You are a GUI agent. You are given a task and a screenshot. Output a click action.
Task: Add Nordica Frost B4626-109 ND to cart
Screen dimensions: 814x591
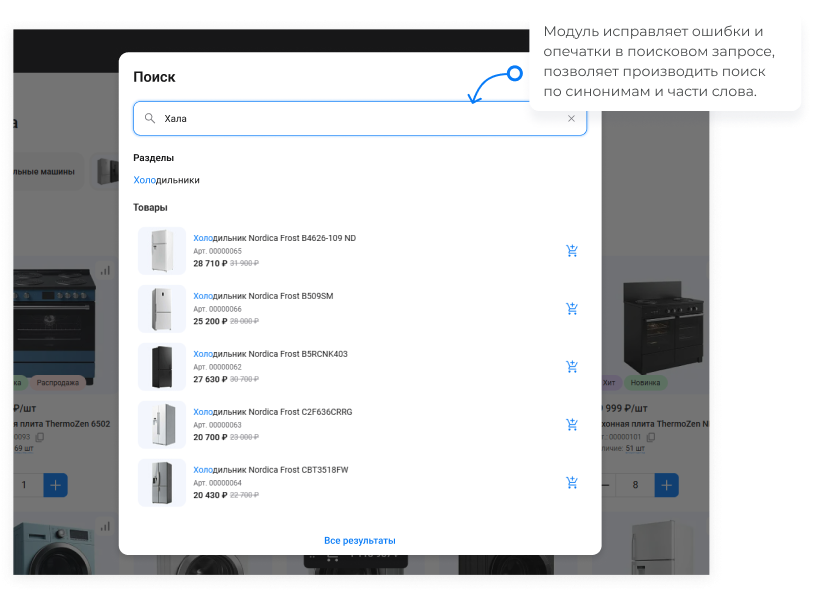[x=572, y=251]
